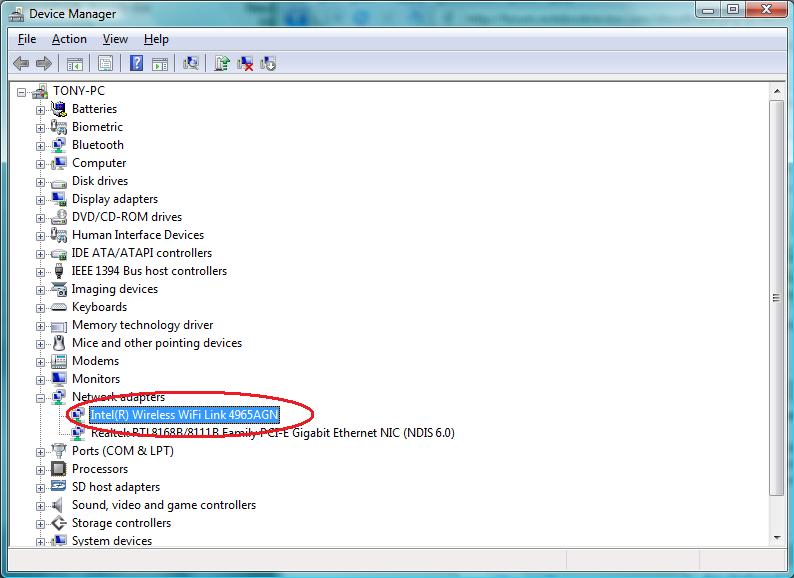794x578 pixels.
Task: Click the Show/Hide Action Pane toolbar icon
Action: (160, 64)
